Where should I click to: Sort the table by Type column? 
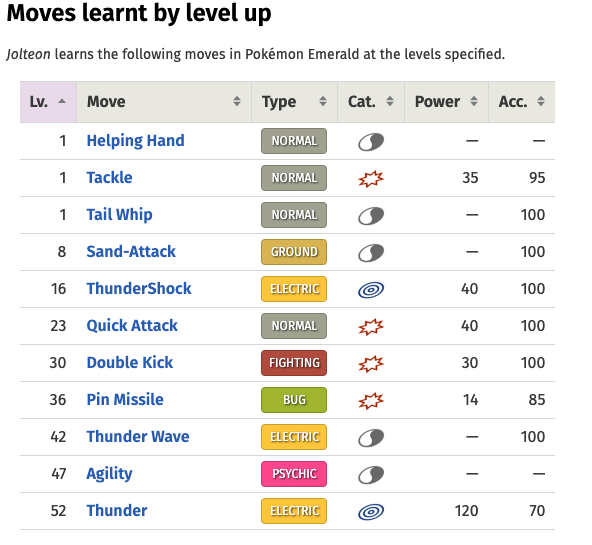[294, 102]
